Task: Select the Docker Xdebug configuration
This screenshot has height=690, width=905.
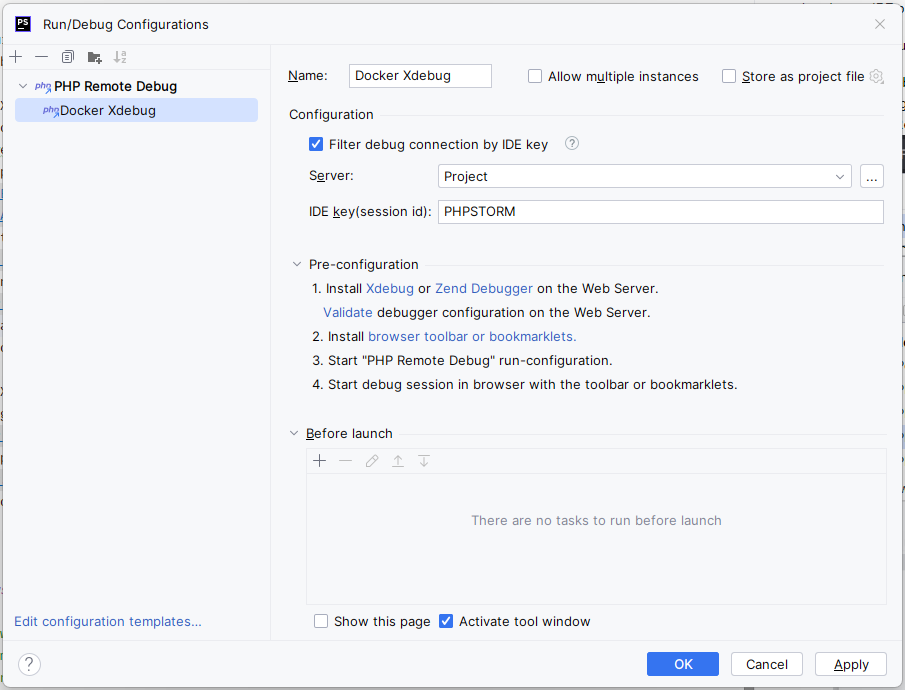Action: tap(136, 110)
